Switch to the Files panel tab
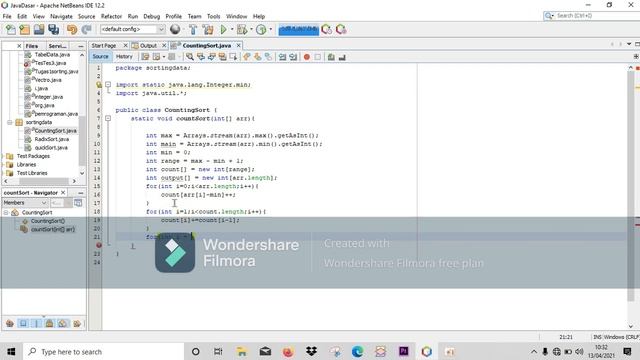The width and height of the screenshot is (640, 360). (31, 46)
